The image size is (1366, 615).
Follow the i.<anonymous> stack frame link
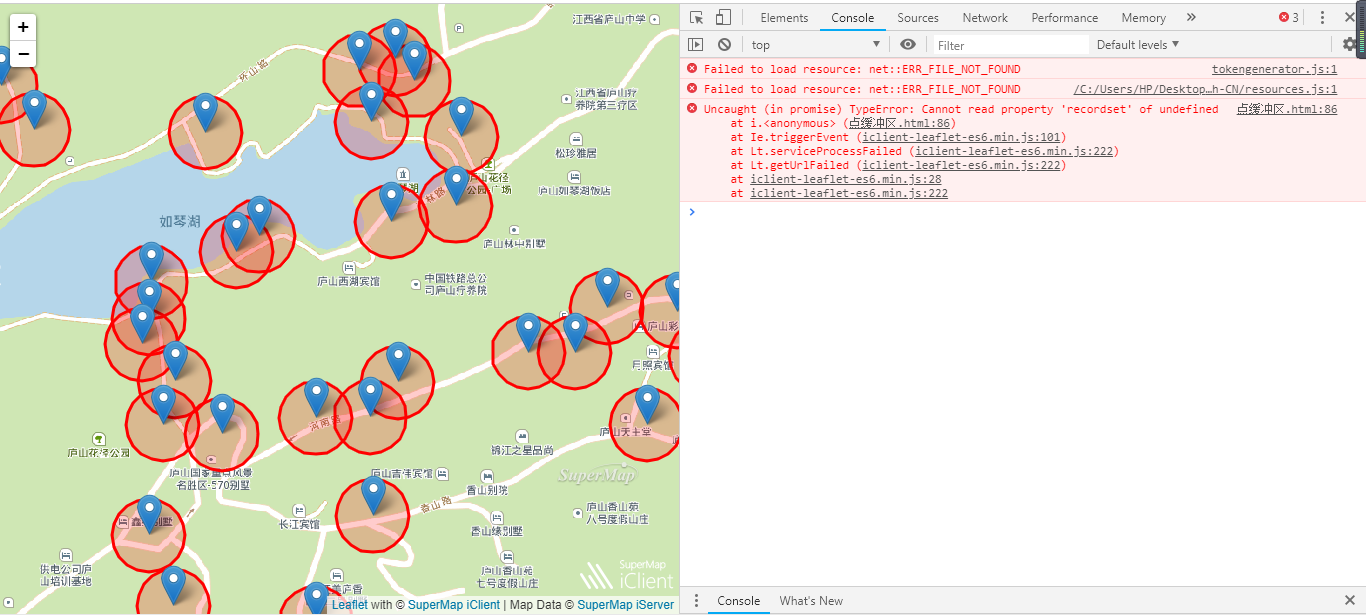coord(899,123)
